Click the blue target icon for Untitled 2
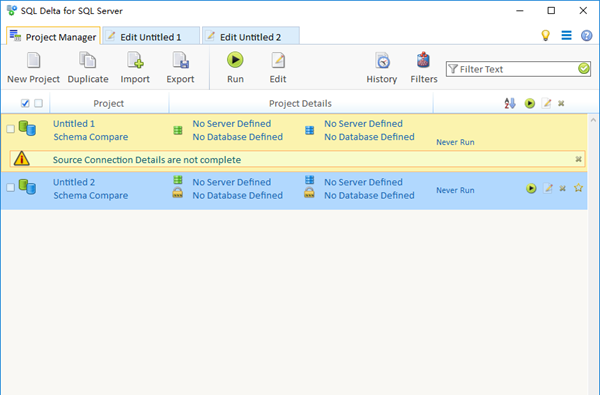600x395 pixels. pos(310,180)
